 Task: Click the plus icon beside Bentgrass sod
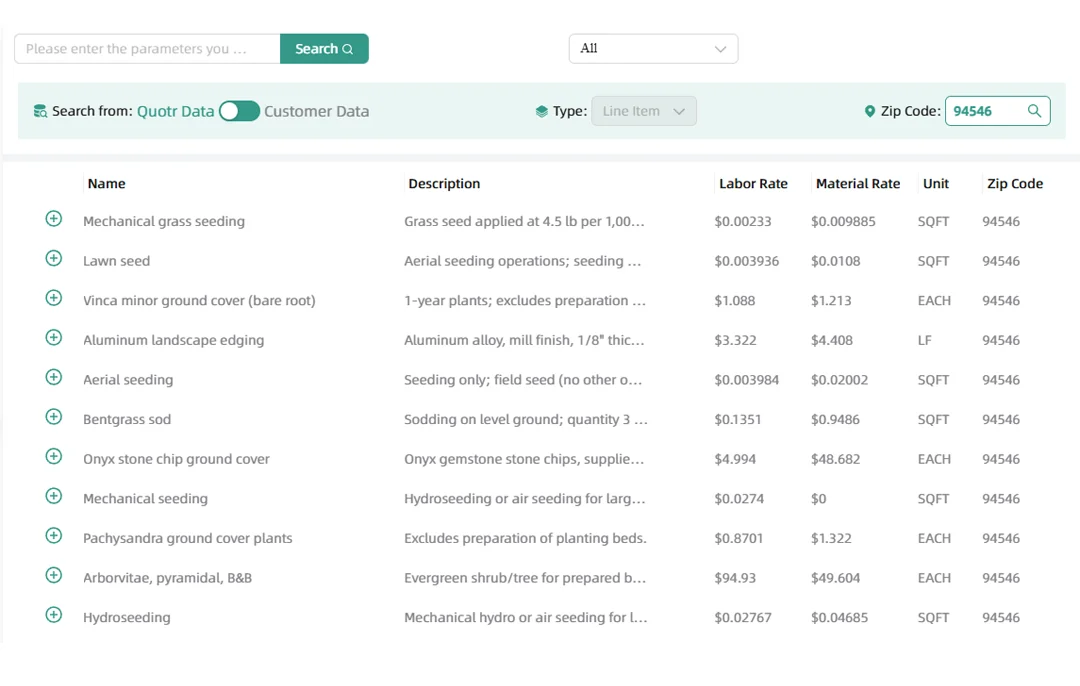pyautogui.click(x=53, y=416)
